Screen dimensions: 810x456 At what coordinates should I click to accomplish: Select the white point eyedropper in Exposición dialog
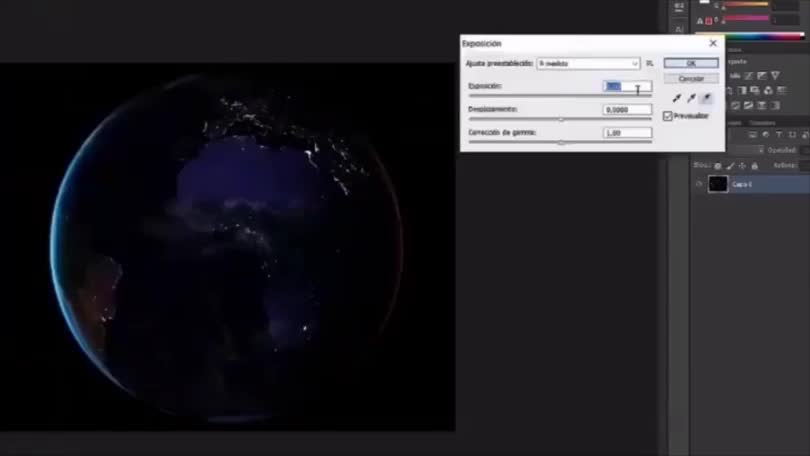pos(706,98)
